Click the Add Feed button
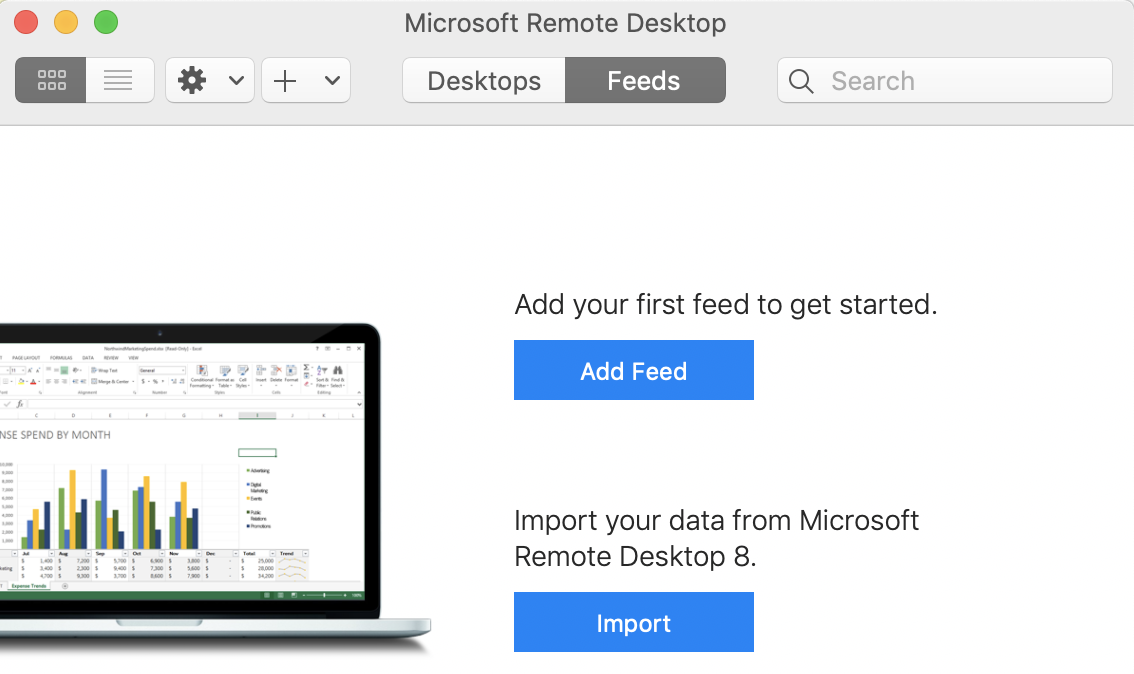 tap(634, 370)
